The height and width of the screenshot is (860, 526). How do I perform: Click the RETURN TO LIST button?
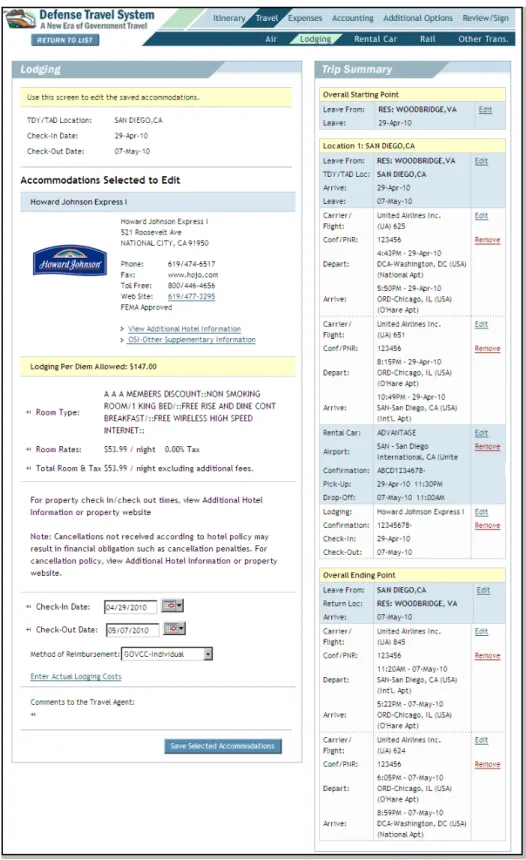coord(65,40)
